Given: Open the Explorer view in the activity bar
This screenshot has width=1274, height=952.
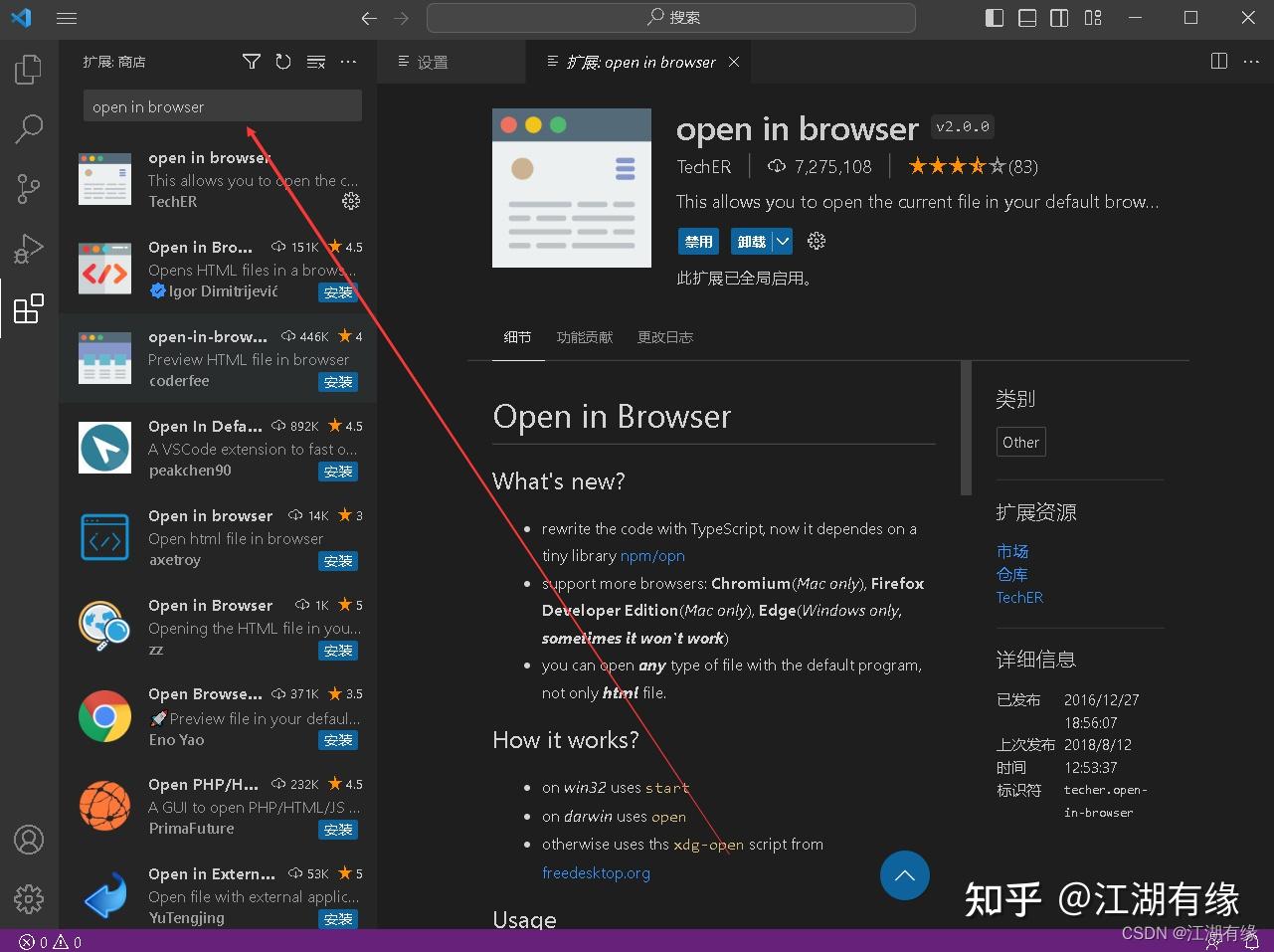Looking at the screenshot, I should [x=28, y=69].
